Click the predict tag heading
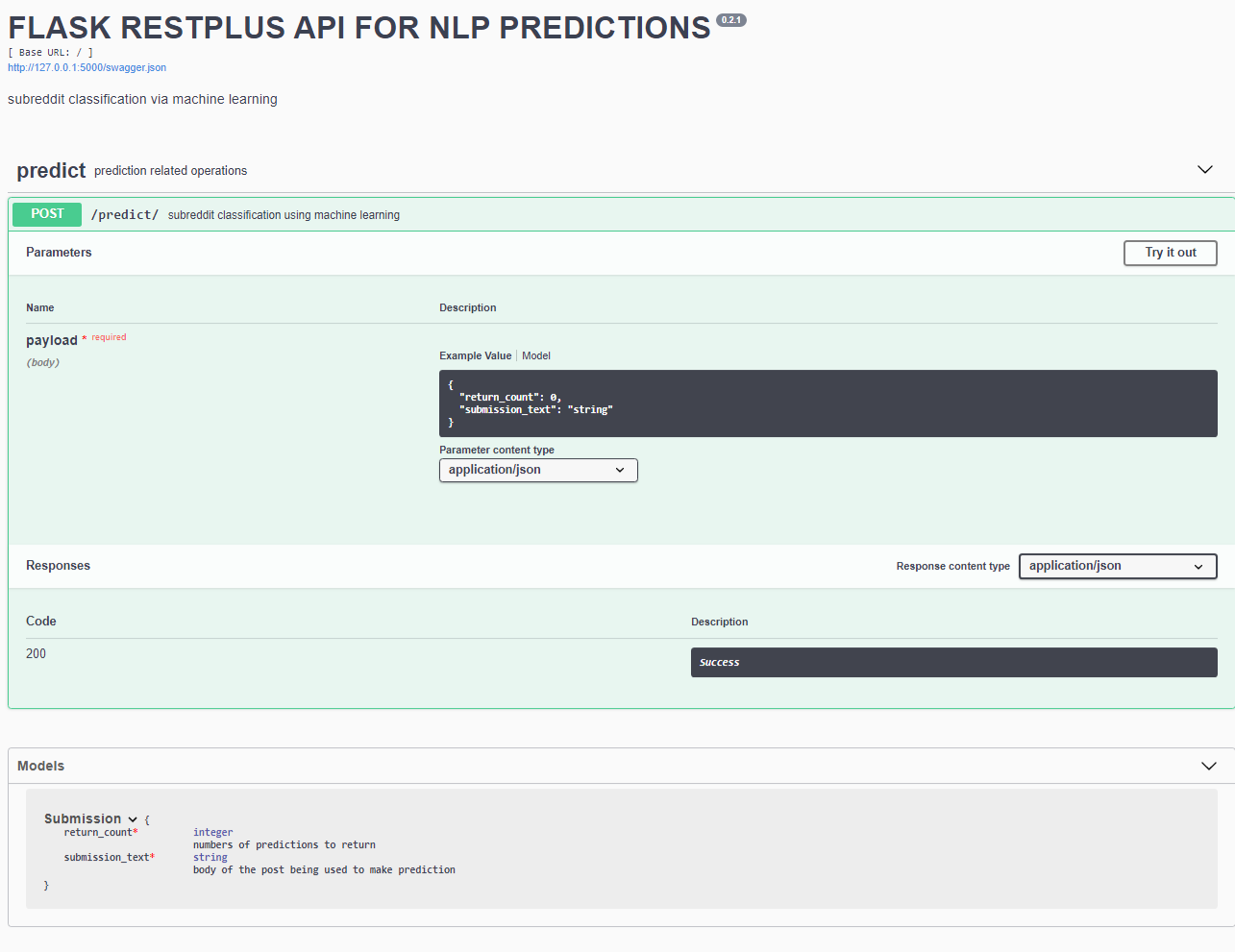 (x=51, y=170)
